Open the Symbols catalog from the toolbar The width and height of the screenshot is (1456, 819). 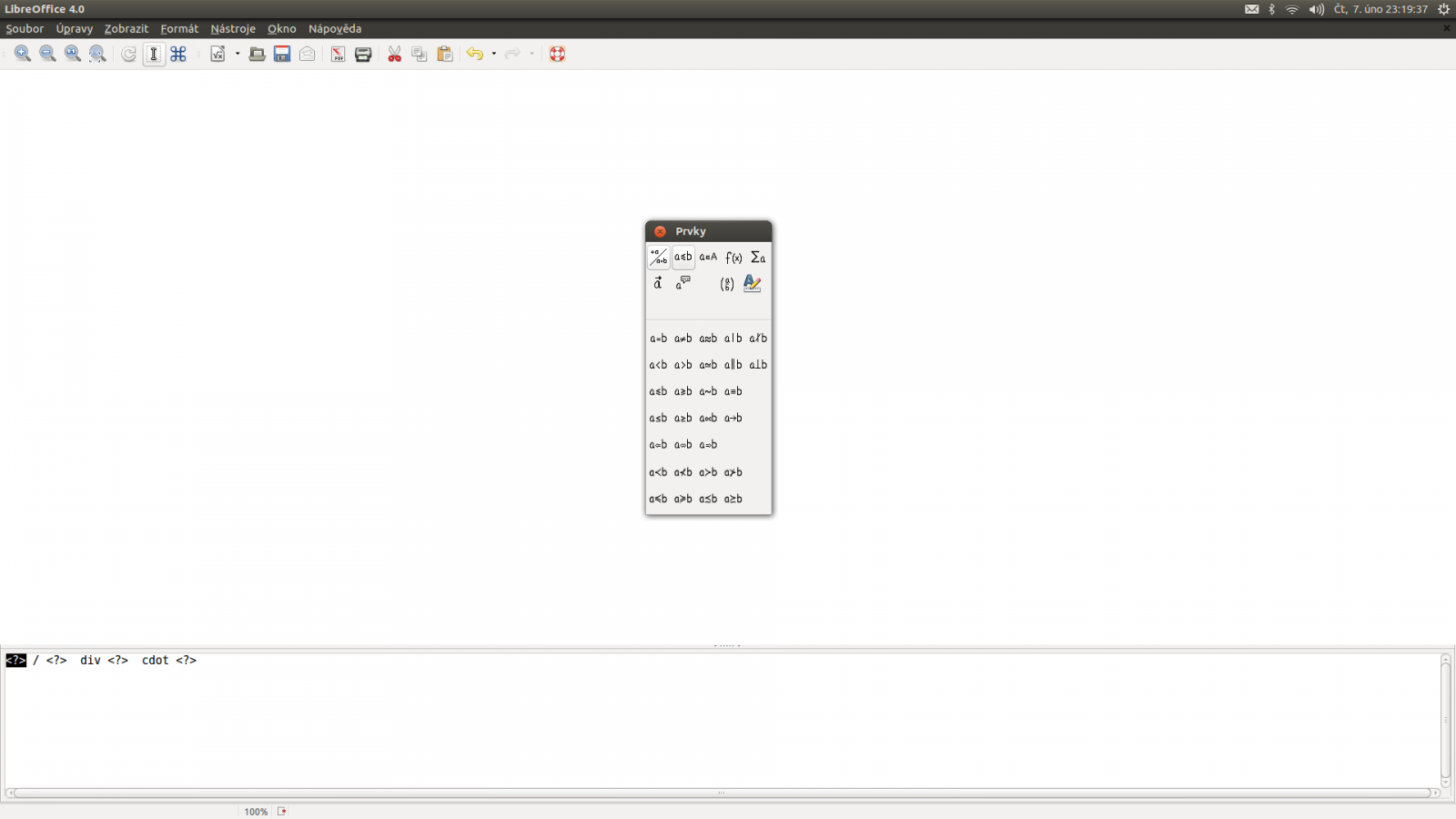tap(178, 54)
